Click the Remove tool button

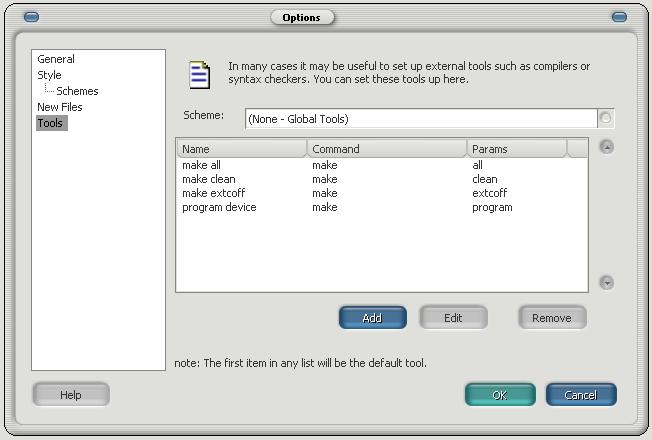[552, 318]
